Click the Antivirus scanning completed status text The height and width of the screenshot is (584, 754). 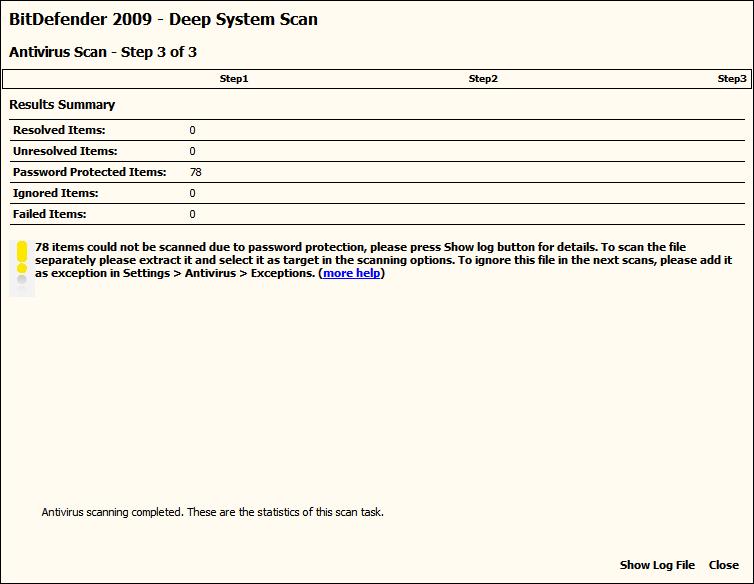tap(213, 512)
